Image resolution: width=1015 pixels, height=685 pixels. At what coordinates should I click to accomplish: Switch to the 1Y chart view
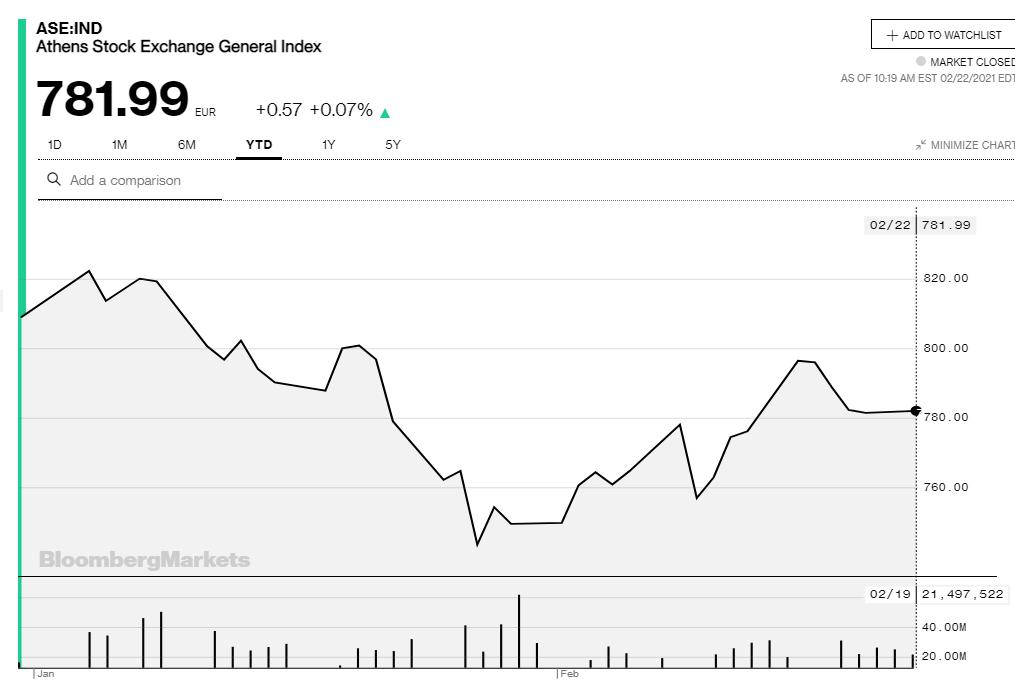coord(328,145)
